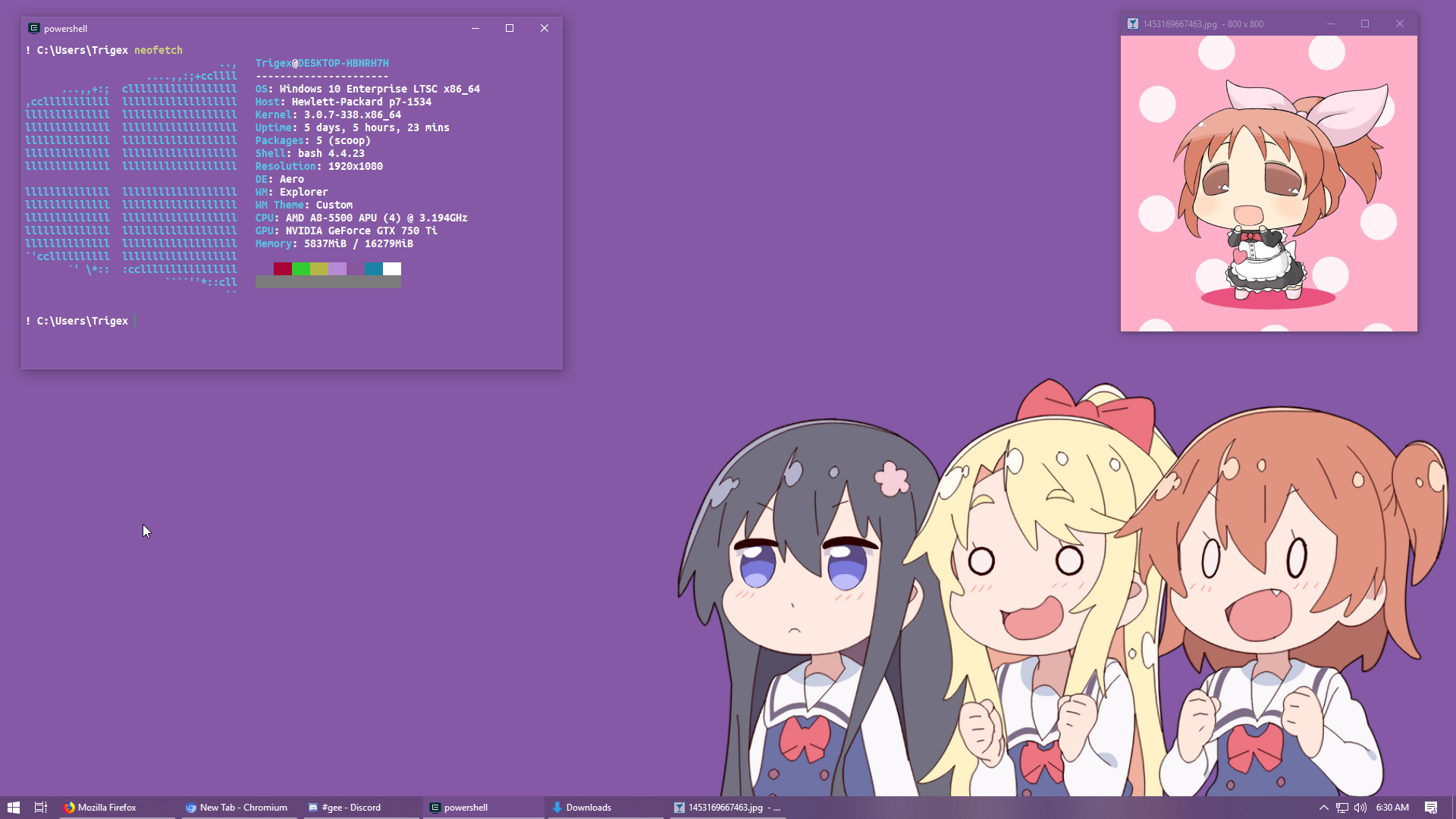Maximize the powershell window
Image resolution: width=1456 pixels, height=819 pixels.
[x=510, y=28]
